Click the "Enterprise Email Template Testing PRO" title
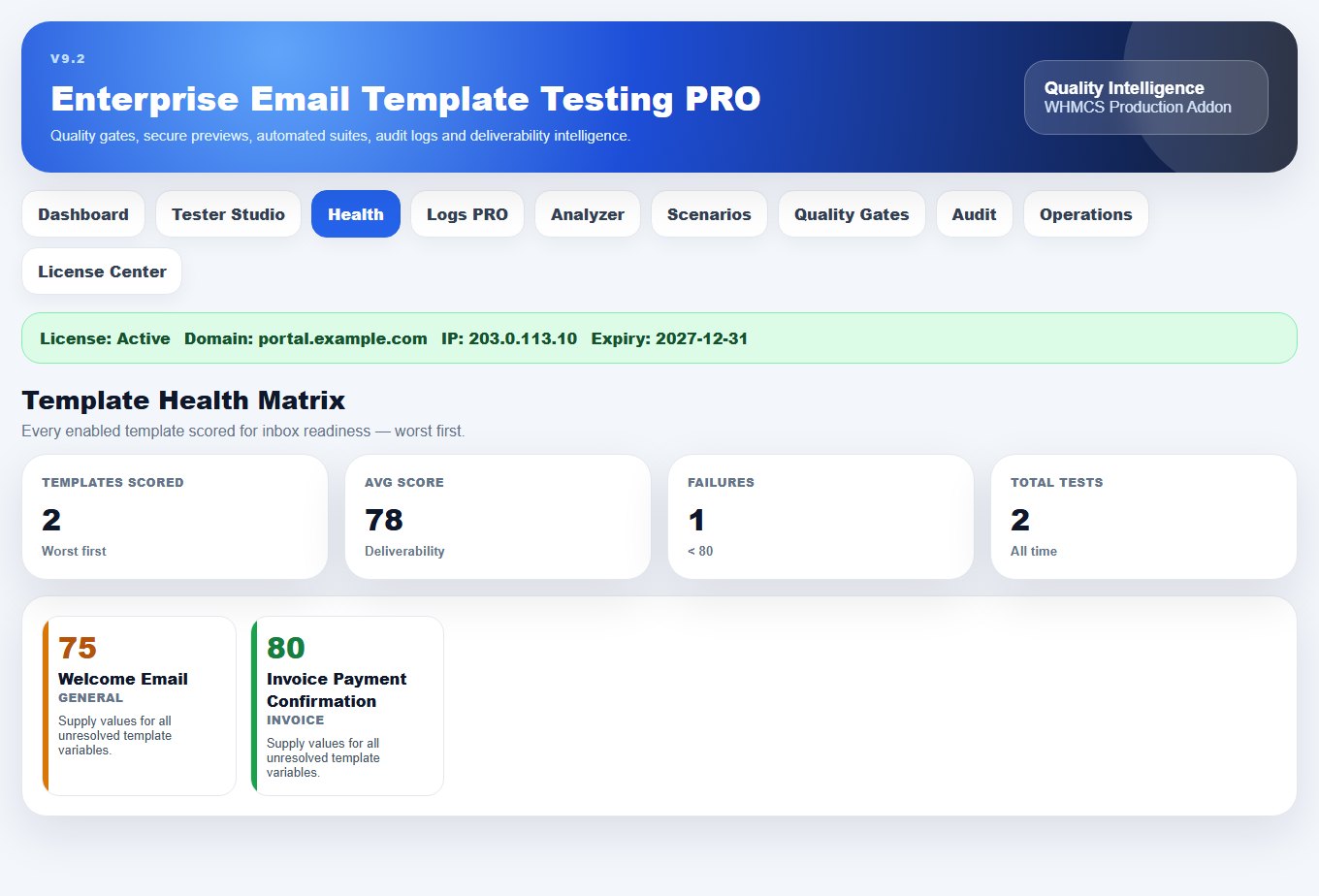The image size is (1319, 896). (x=405, y=99)
